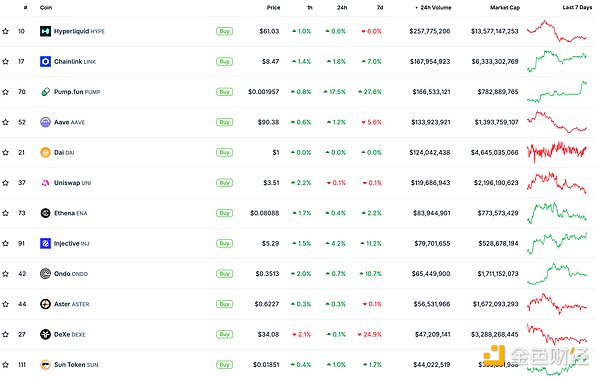Viewport: 600px width, 377px height.
Task: Click the Injective blue logo icon
Action: (x=45, y=243)
